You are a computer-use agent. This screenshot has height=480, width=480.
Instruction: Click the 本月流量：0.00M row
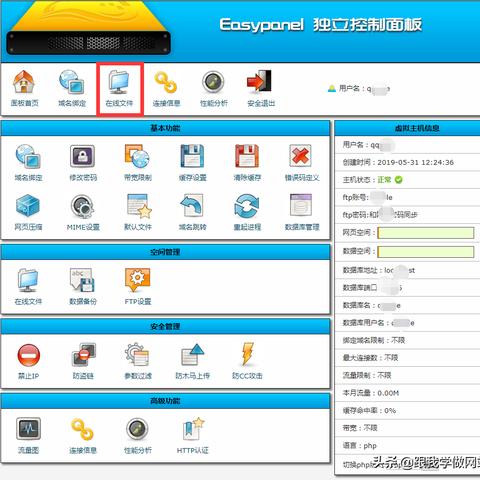(407, 393)
